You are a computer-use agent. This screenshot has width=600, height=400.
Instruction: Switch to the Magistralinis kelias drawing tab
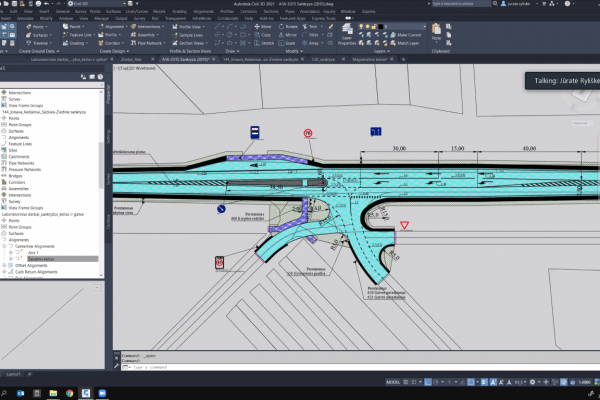point(370,59)
